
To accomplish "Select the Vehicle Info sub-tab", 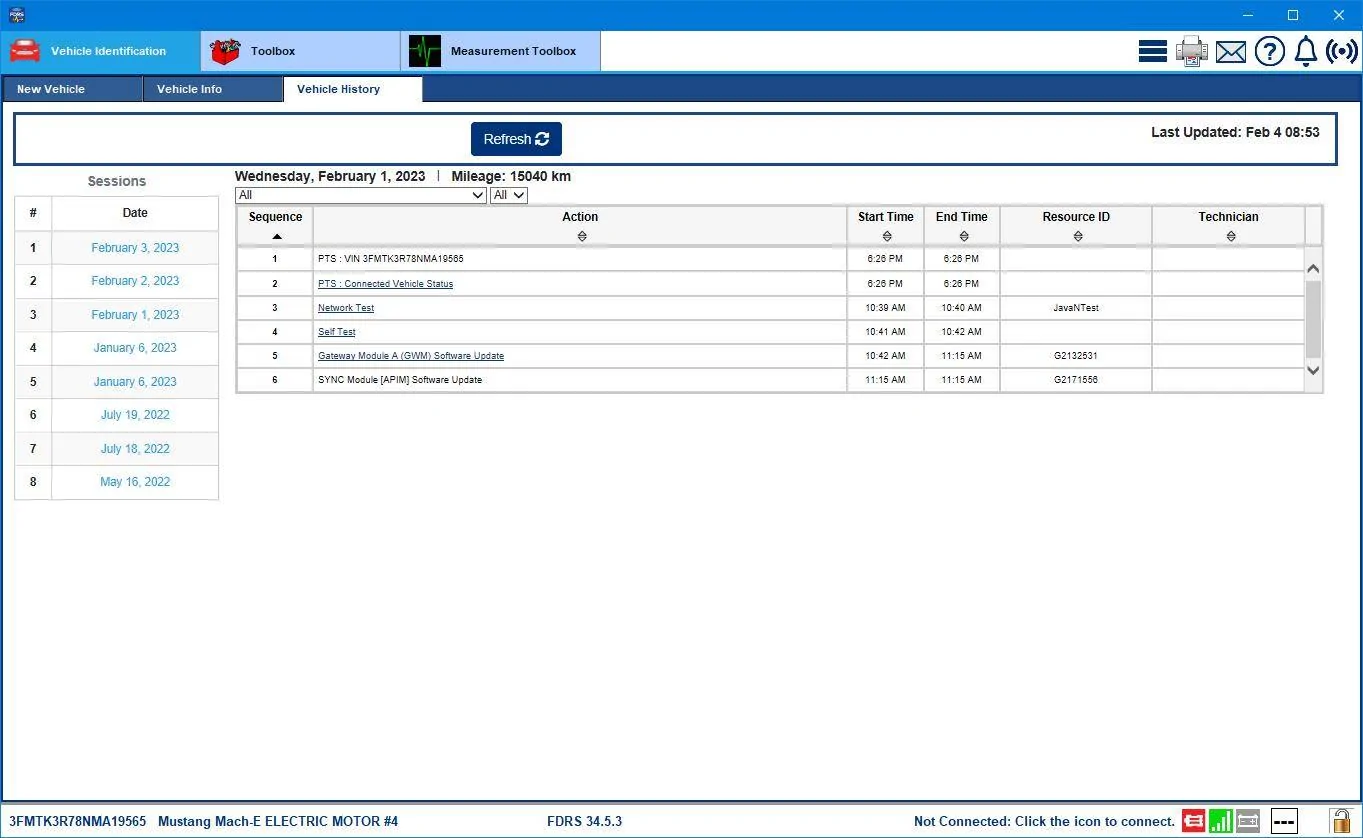I will pyautogui.click(x=212, y=89).
